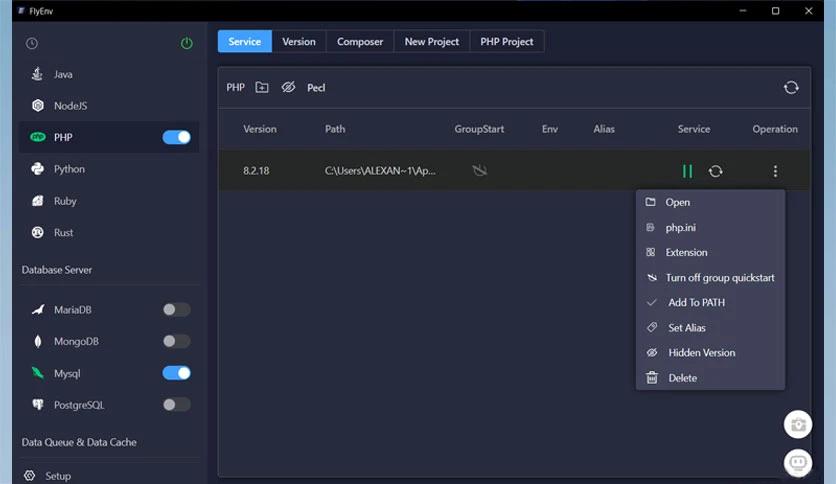Click the green power button in sidebar

187,43
